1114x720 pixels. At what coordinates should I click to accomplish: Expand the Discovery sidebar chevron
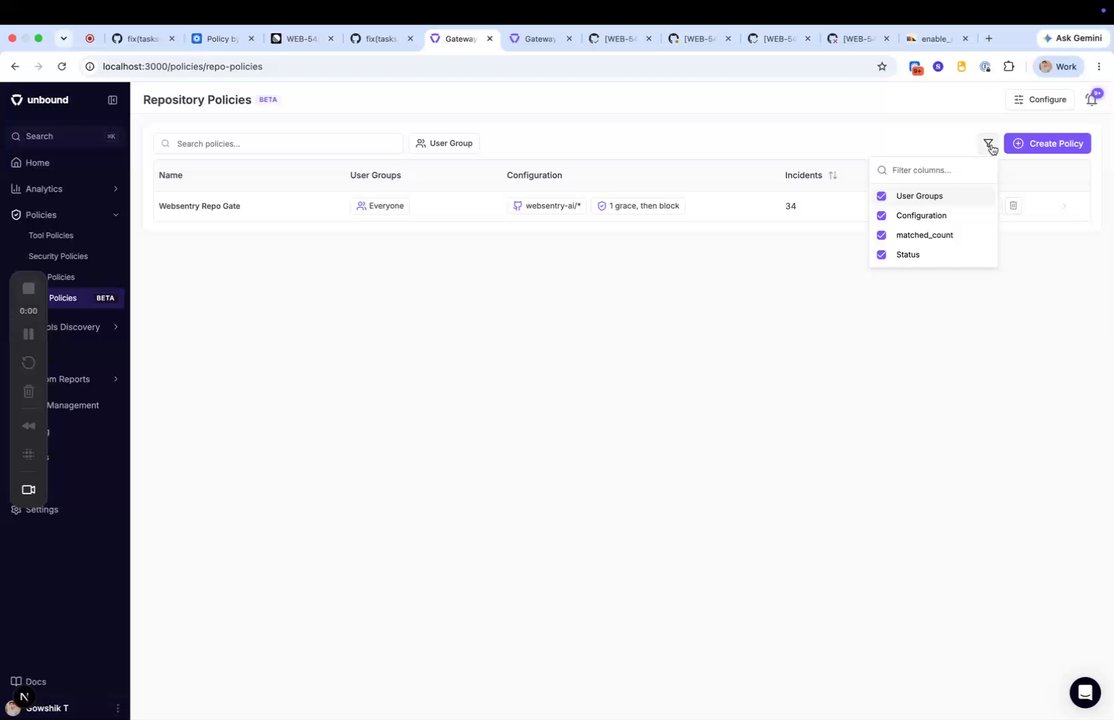(116, 327)
